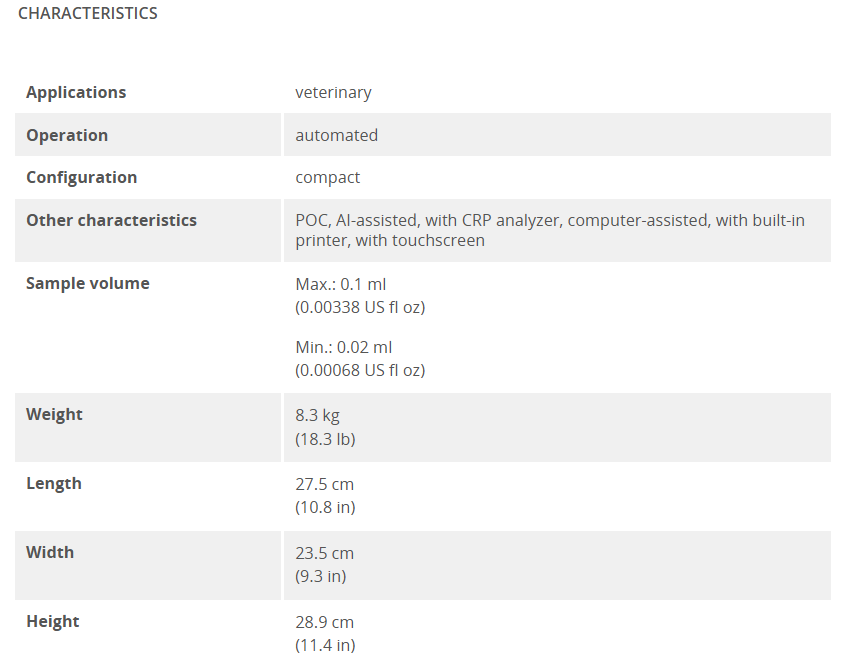Viewport: 846px width, 660px height.
Task: Click the 23.5 cm width value
Action: coord(324,554)
